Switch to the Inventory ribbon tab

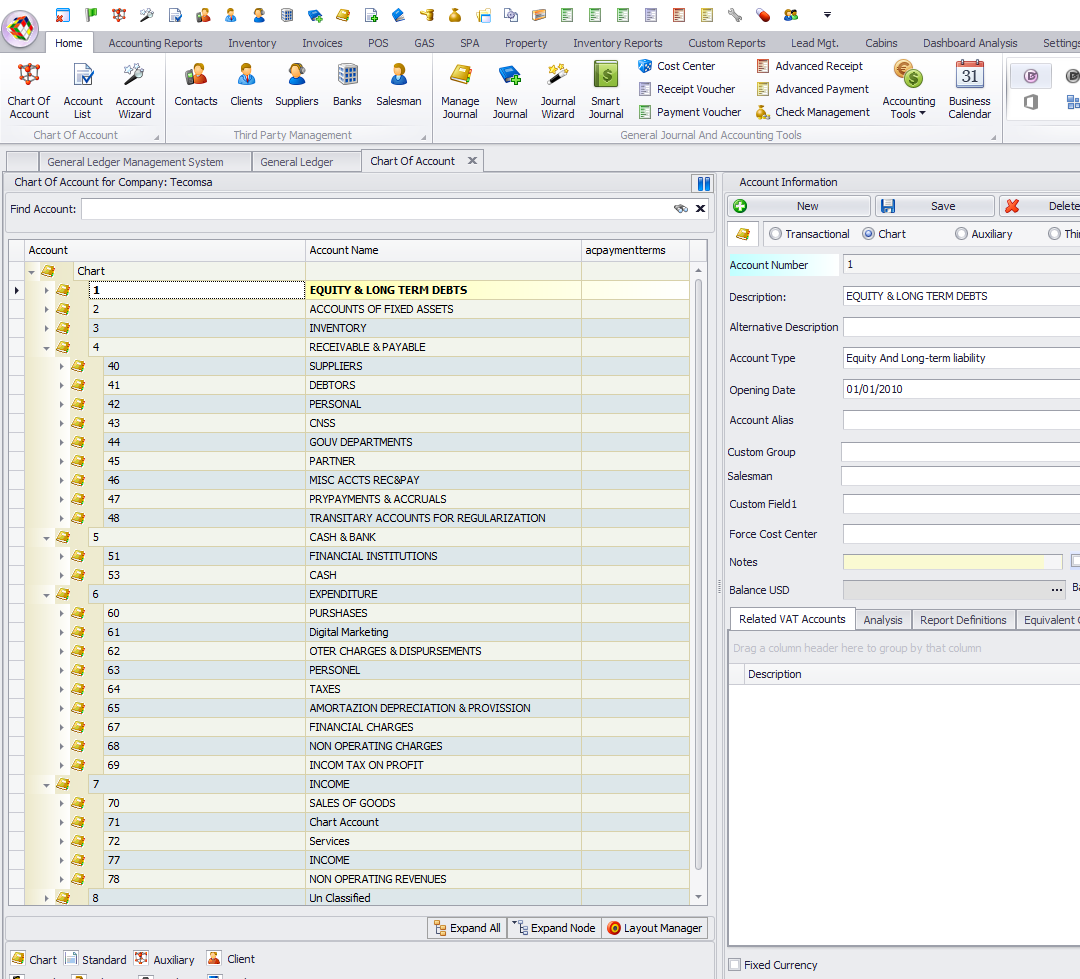pyautogui.click(x=252, y=43)
